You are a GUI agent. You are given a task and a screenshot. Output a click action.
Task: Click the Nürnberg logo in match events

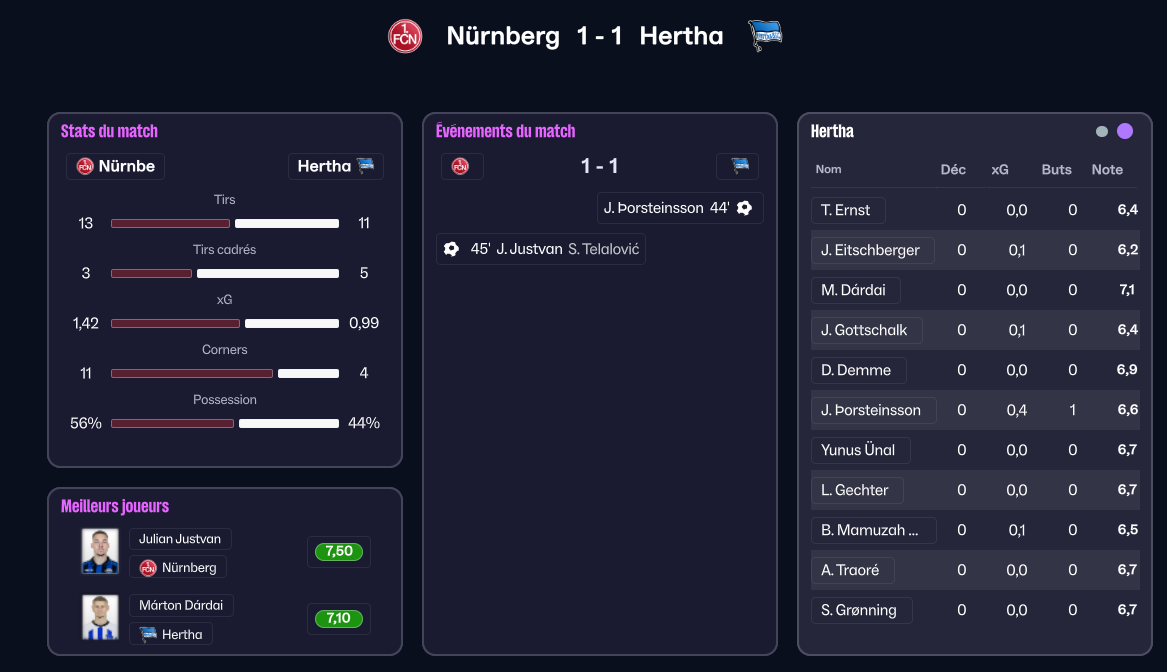pyautogui.click(x=461, y=166)
